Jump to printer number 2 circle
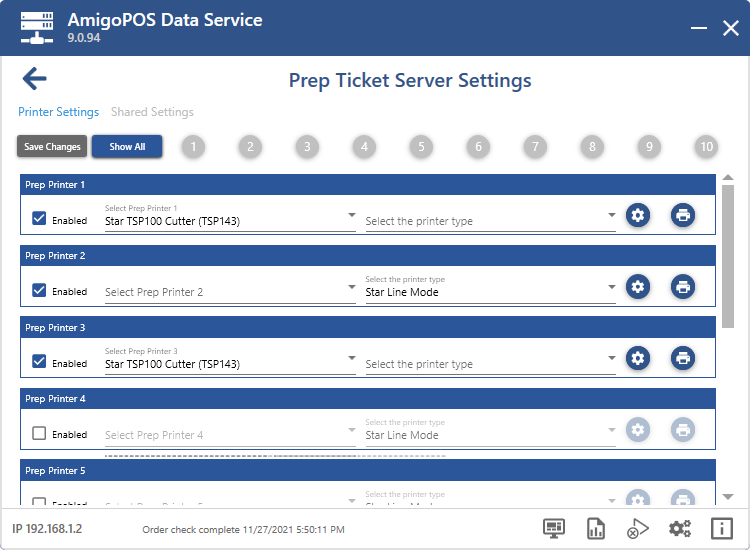This screenshot has width=750, height=550. 250,146
